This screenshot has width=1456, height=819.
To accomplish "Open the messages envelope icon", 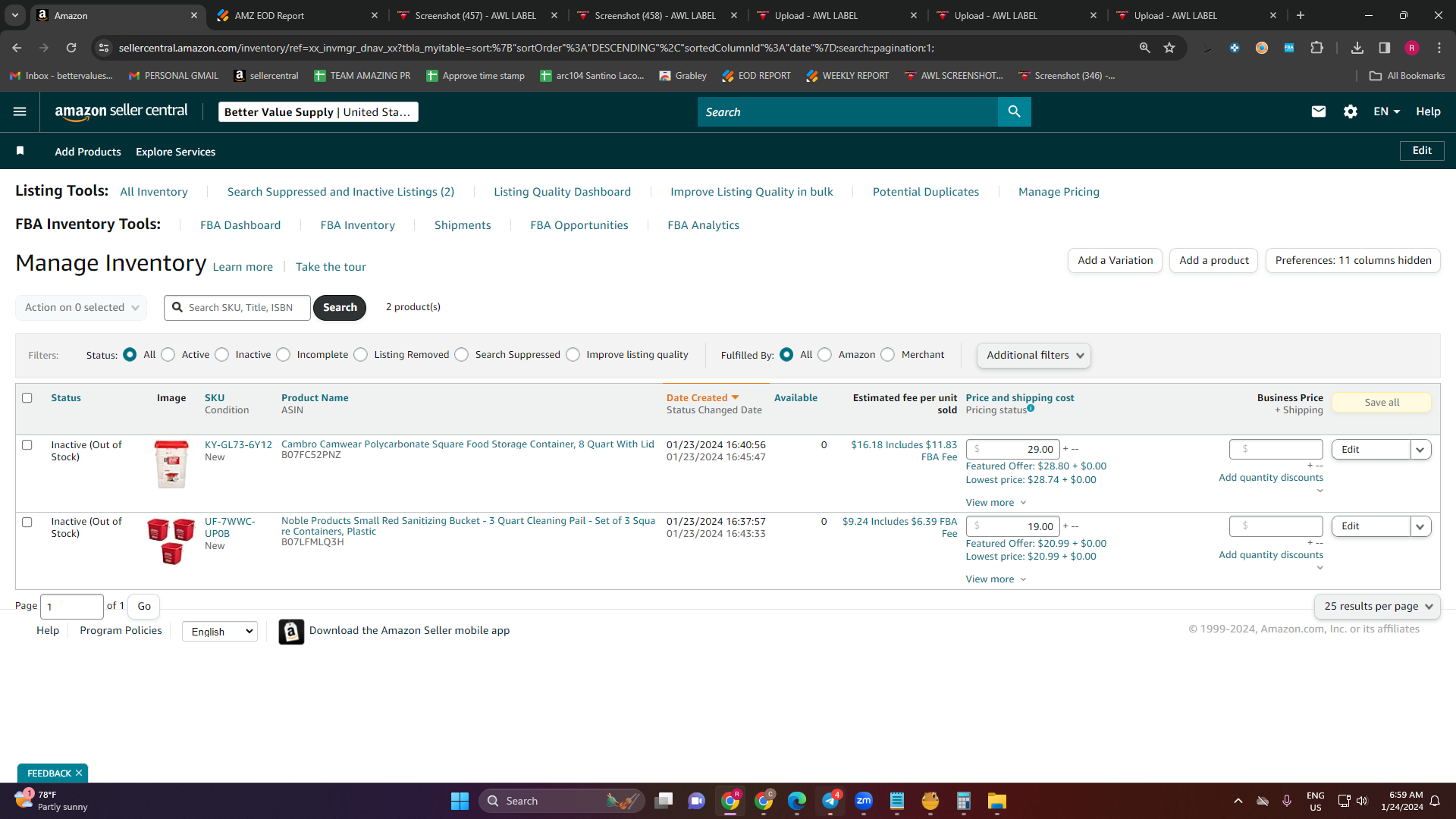I will click(x=1319, y=111).
